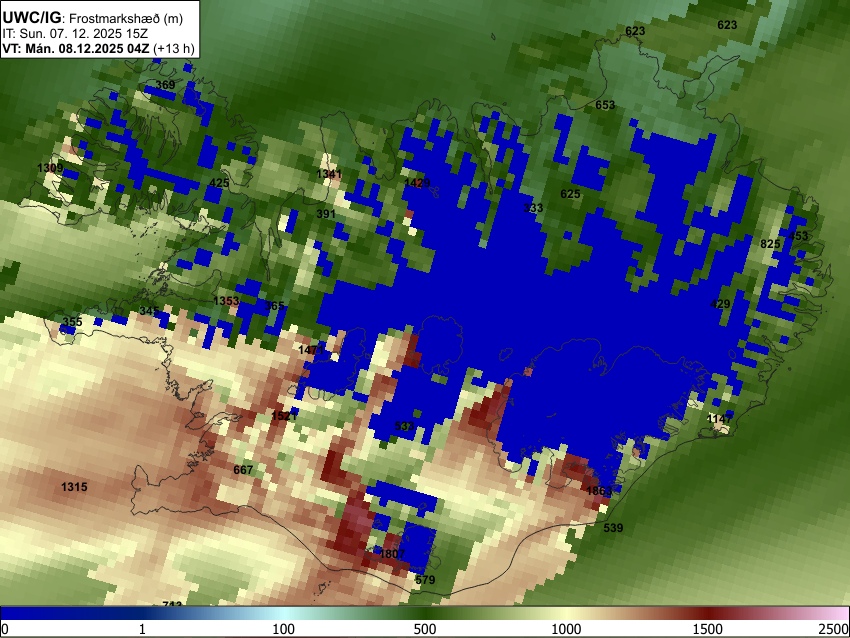Click the 453 value on the map

[798, 235]
